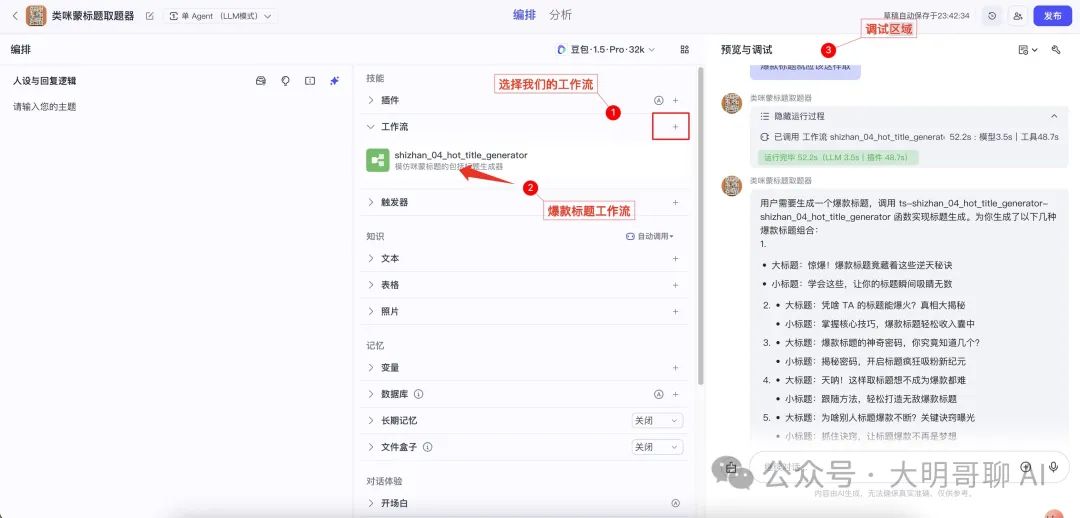This screenshot has width=1080, height=518.
Task: Click the 类咪蒙标题取题器 bot avatar in header
Action: click(x=36, y=15)
